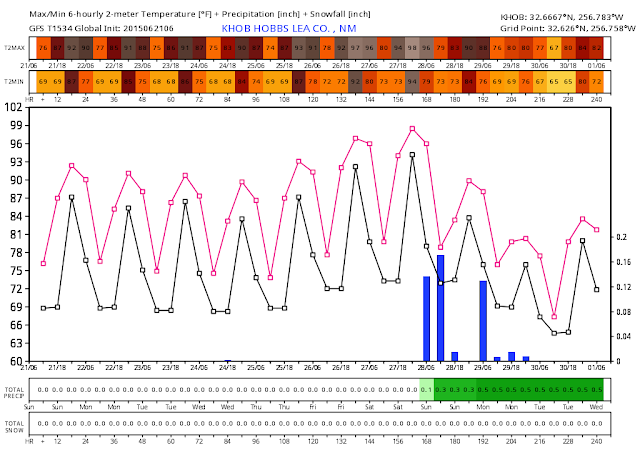Screen dimensions: 640x465
Task: Select the 98 cell in T2MAX row
Action: pos(412,48)
